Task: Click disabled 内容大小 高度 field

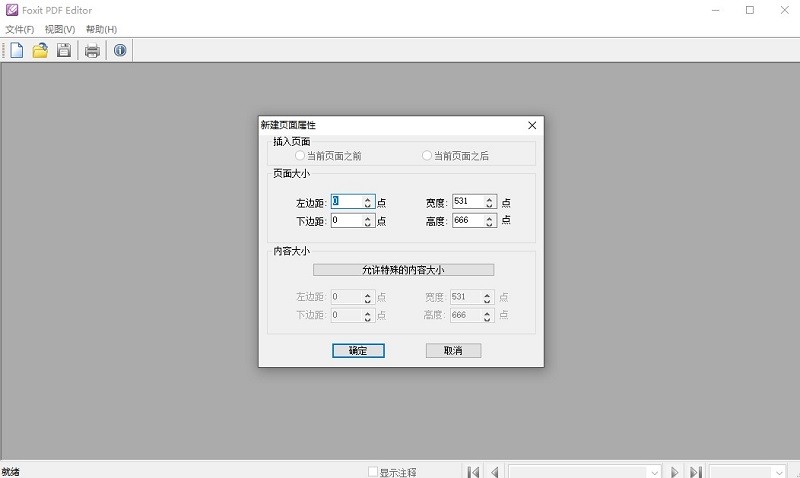Action: [466, 315]
